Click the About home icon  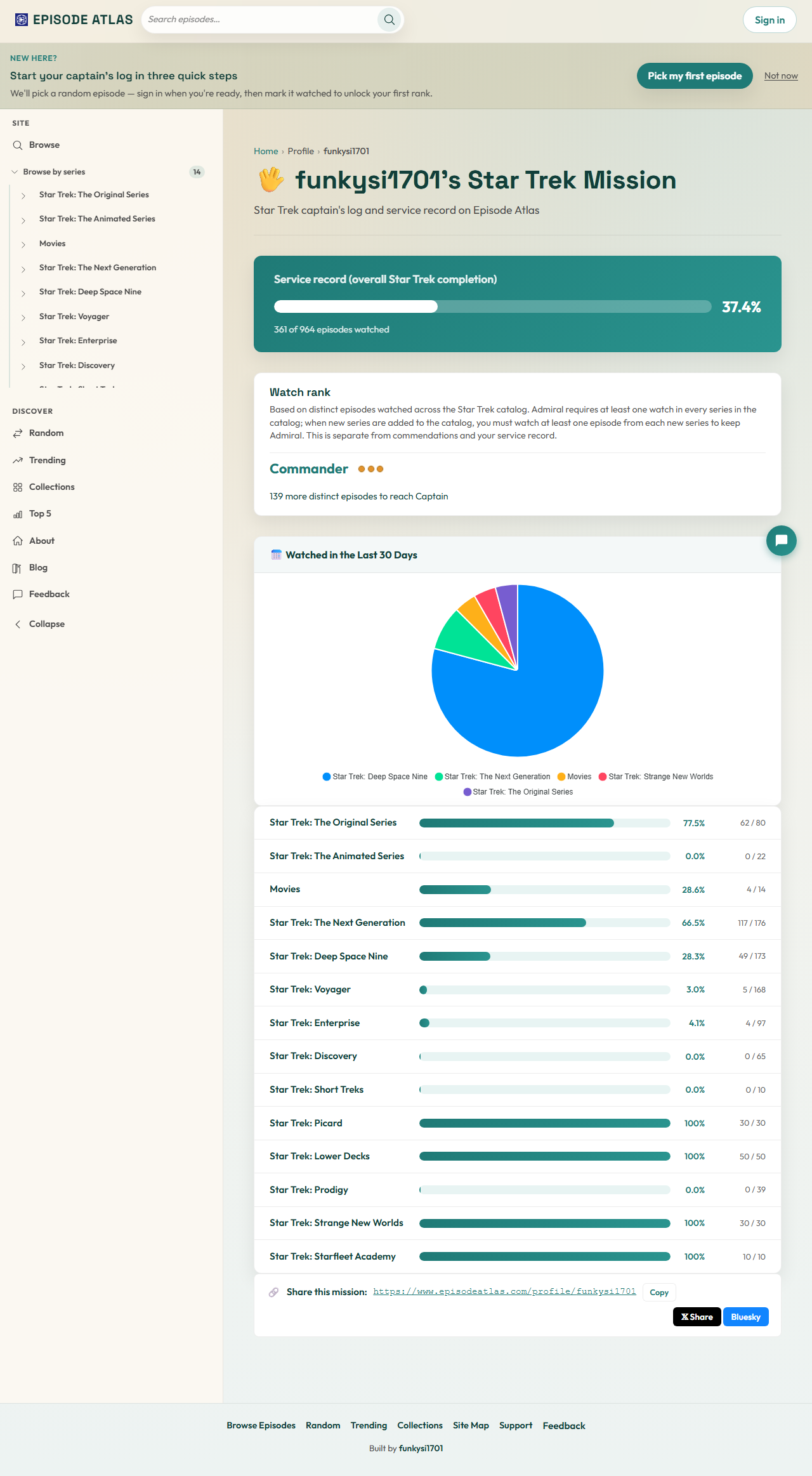pos(18,541)
